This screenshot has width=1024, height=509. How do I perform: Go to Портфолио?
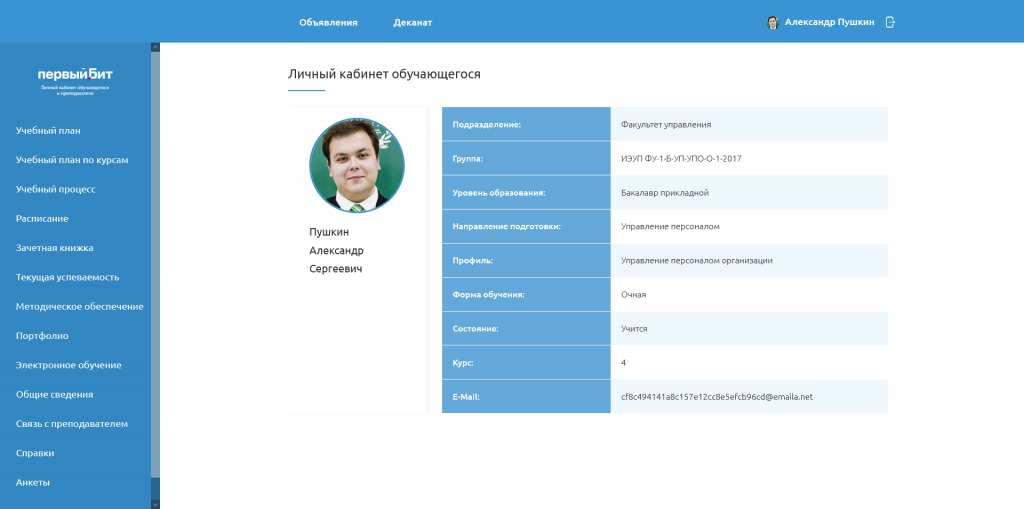[x=42, y=336]
